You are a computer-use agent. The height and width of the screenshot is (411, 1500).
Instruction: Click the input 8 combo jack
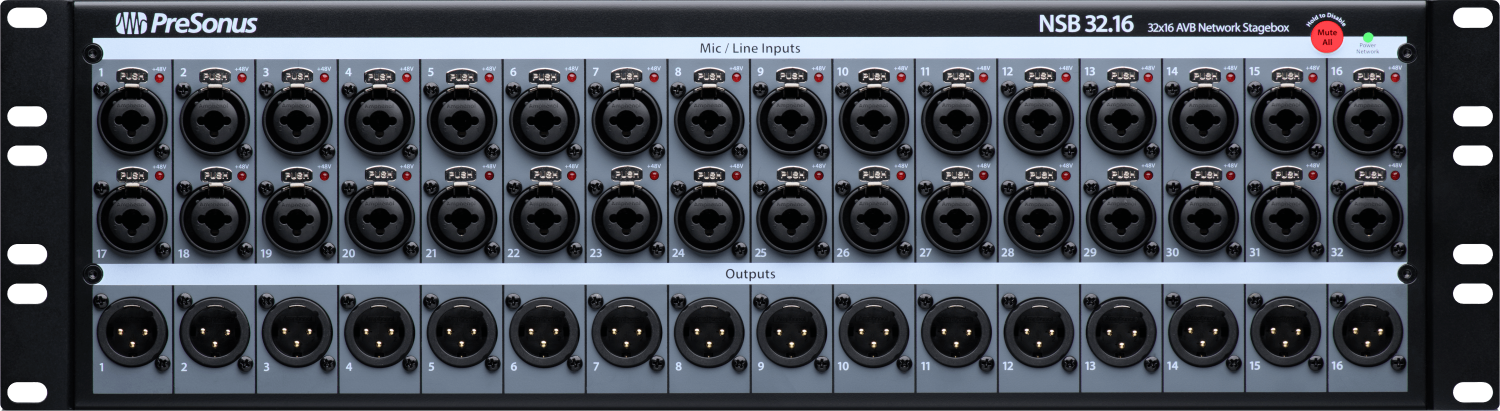point(710,119)
